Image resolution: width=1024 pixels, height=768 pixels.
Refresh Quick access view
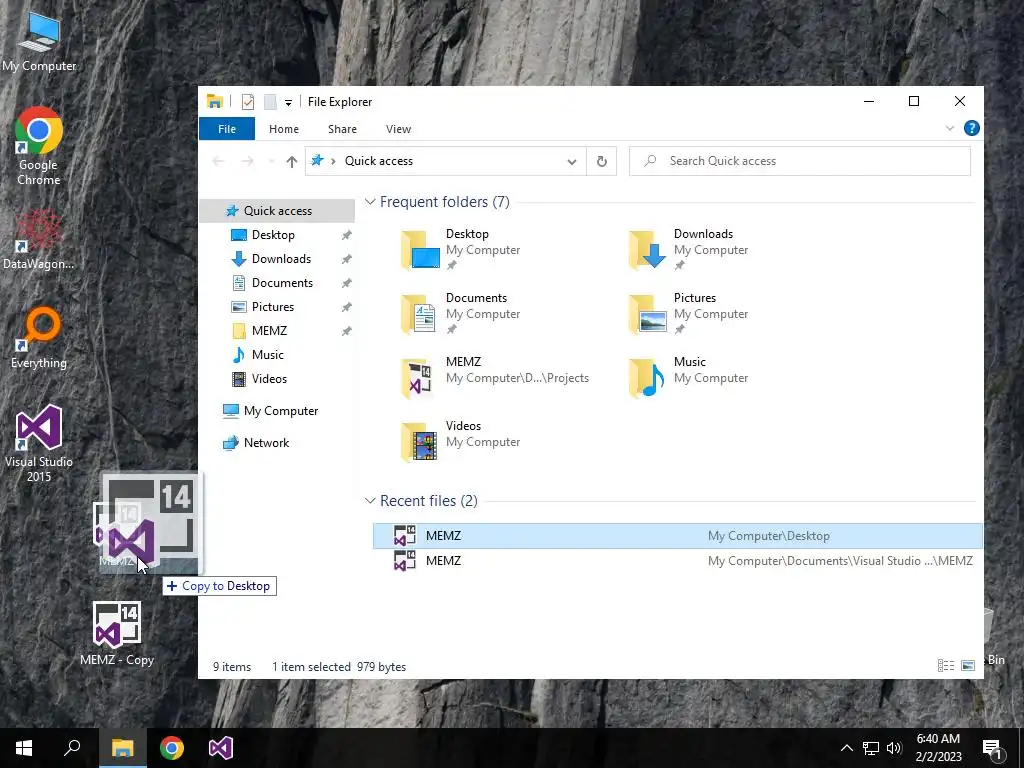point(601,161)
